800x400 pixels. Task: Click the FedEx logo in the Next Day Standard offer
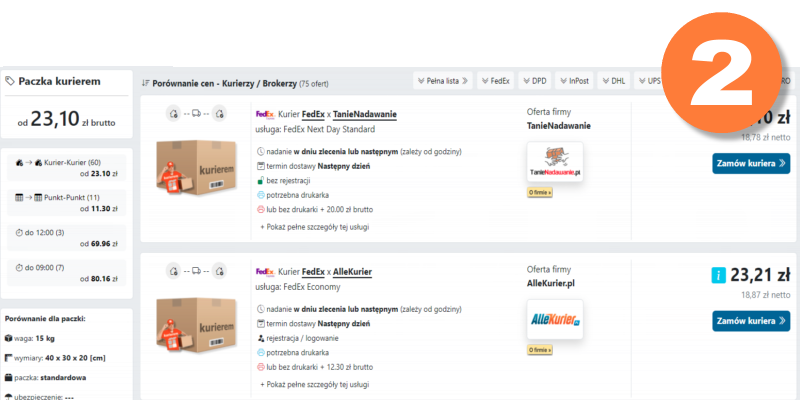pos(264,115)
